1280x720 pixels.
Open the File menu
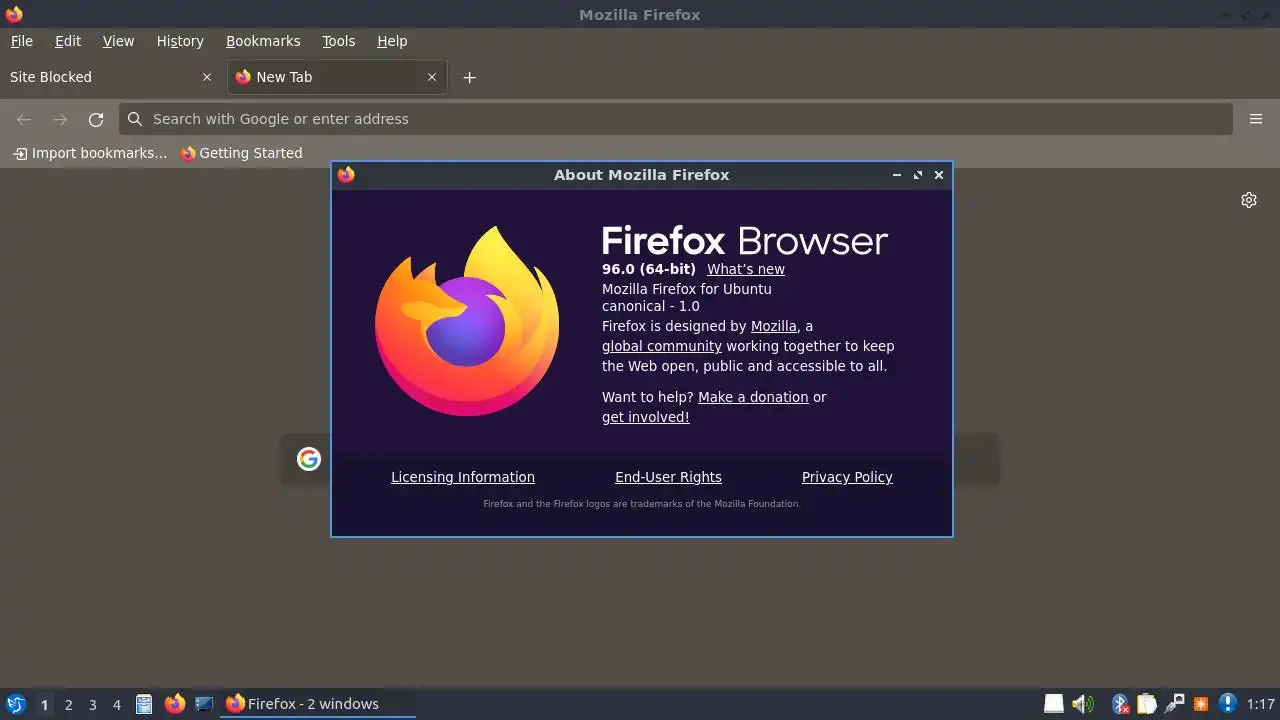[x=21, y=41]
